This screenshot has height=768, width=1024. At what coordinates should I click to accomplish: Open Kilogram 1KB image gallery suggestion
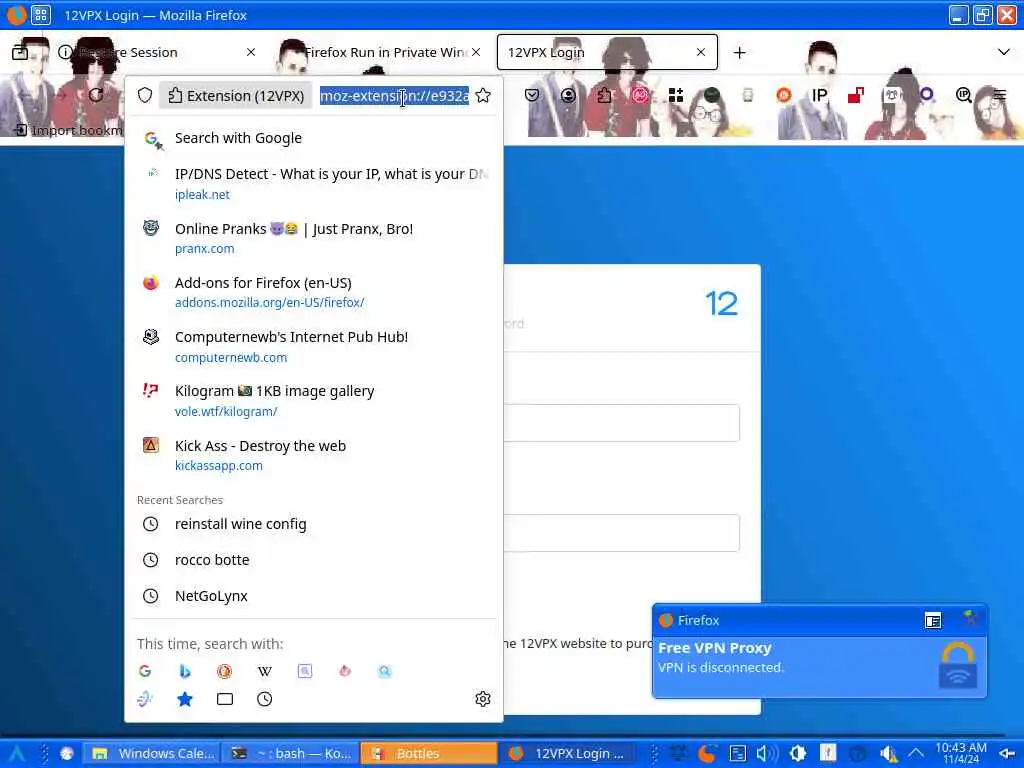pyautogui.click(x=313, y=400)
